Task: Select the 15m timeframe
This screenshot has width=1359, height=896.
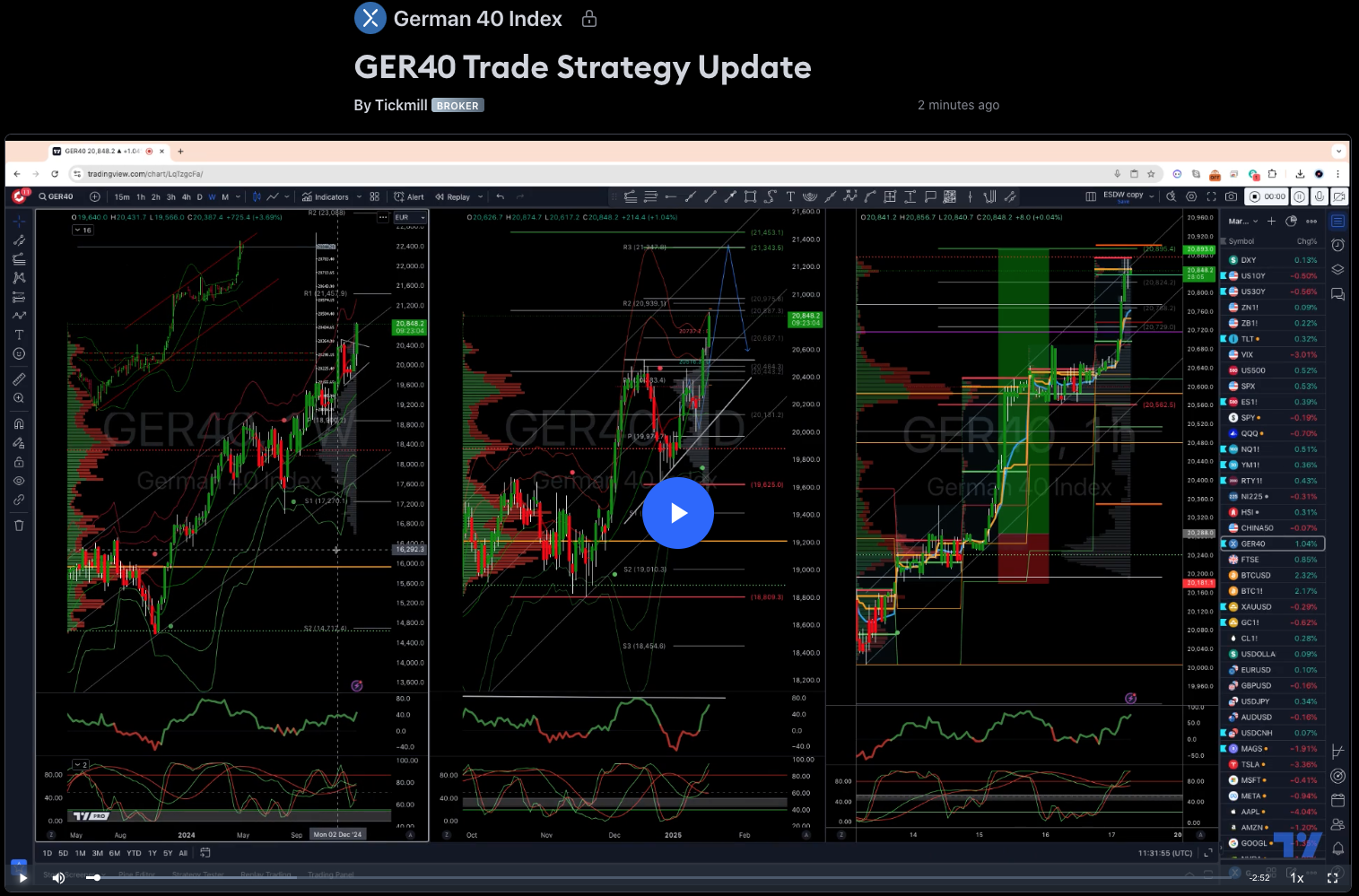Action: coord(122,196)
